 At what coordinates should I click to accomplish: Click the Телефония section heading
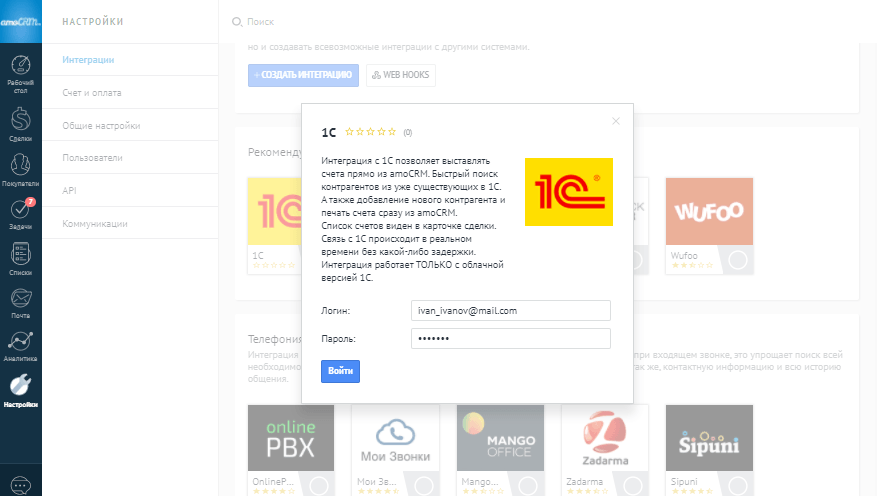pos(275,339)
